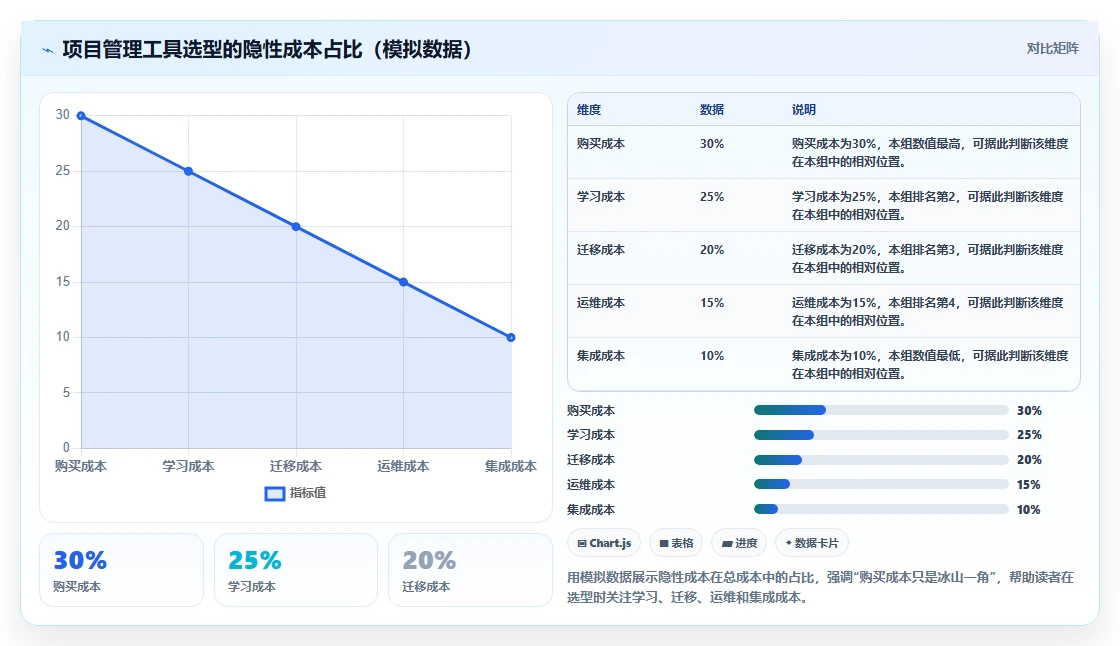This screenshot has height=646, width=1120.
Task: Toggle the 指标值 legend swatch
Action: click(275, 493)
